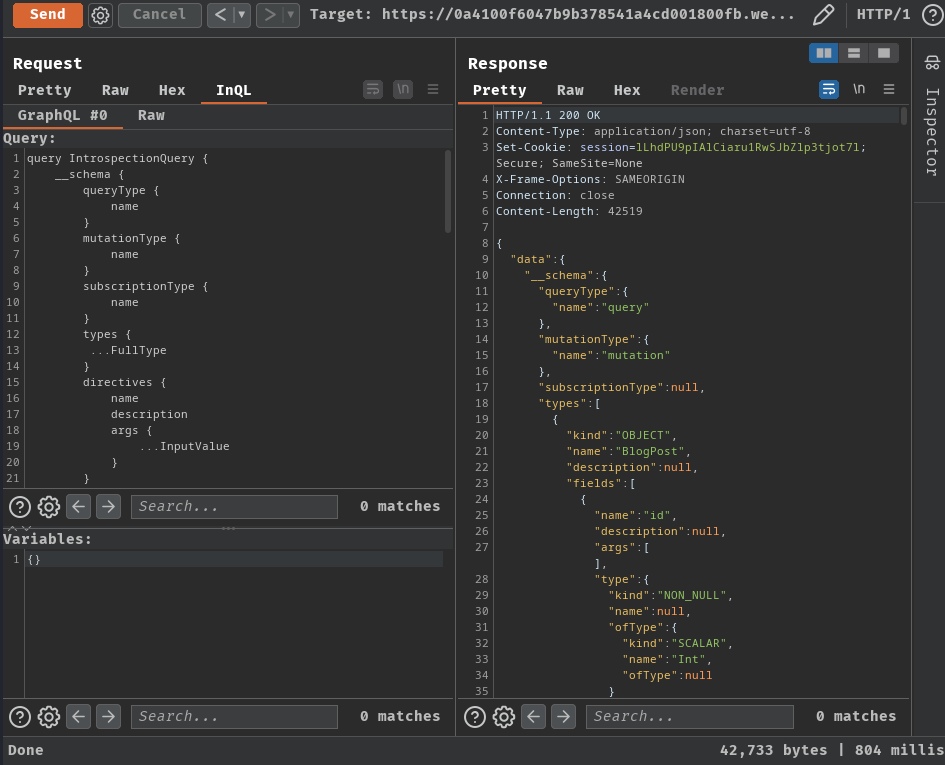Open help for the variables search bar
The width and height of the screenshot is (945, 765).
20,717
